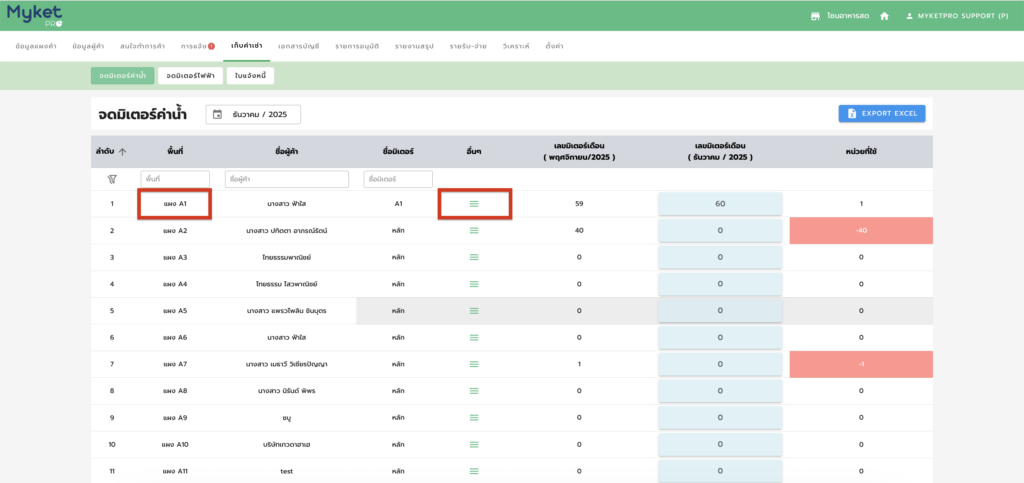Click the December meter field for แผง A1
This screenshot has height=483, width=1024.
tap(719, 203)
